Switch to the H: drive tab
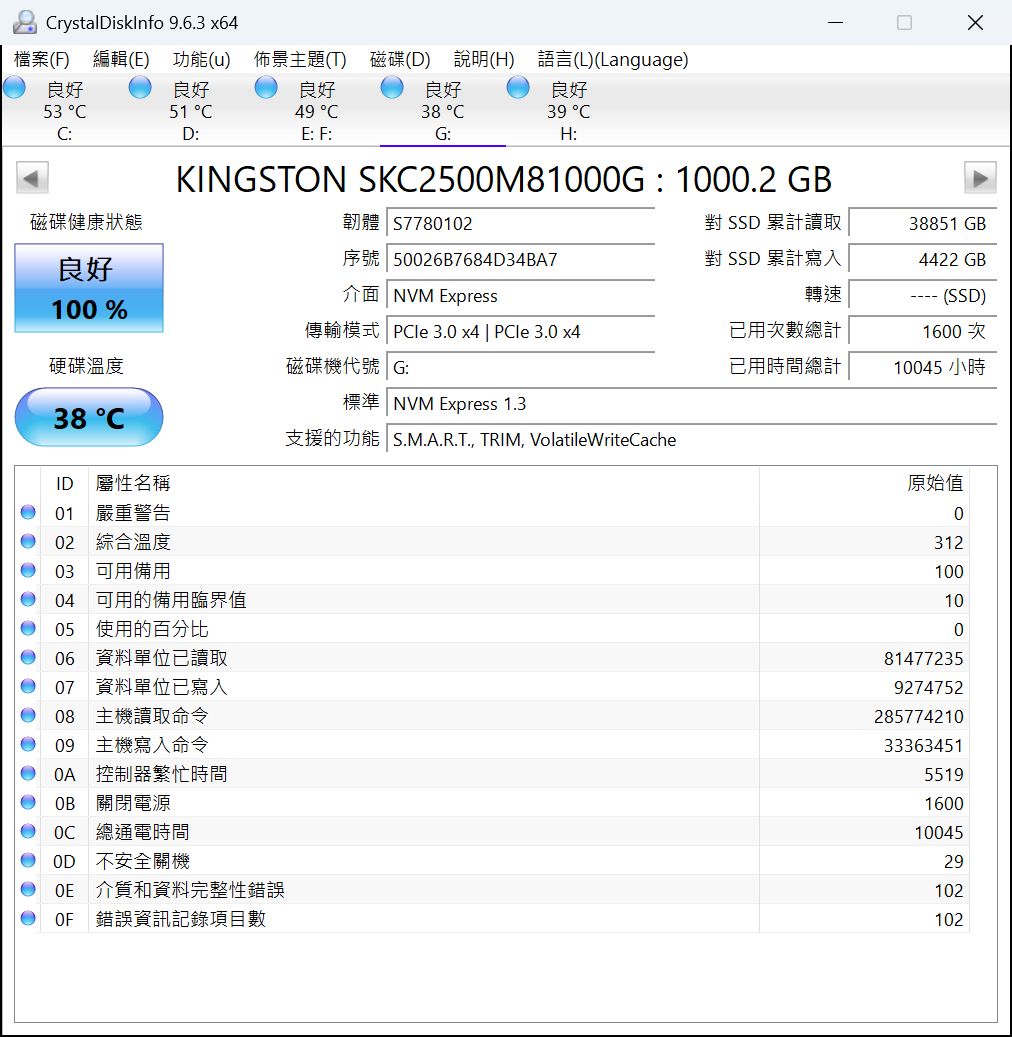This screenshot has height=1037, width=1012. [x=566, y=110]
